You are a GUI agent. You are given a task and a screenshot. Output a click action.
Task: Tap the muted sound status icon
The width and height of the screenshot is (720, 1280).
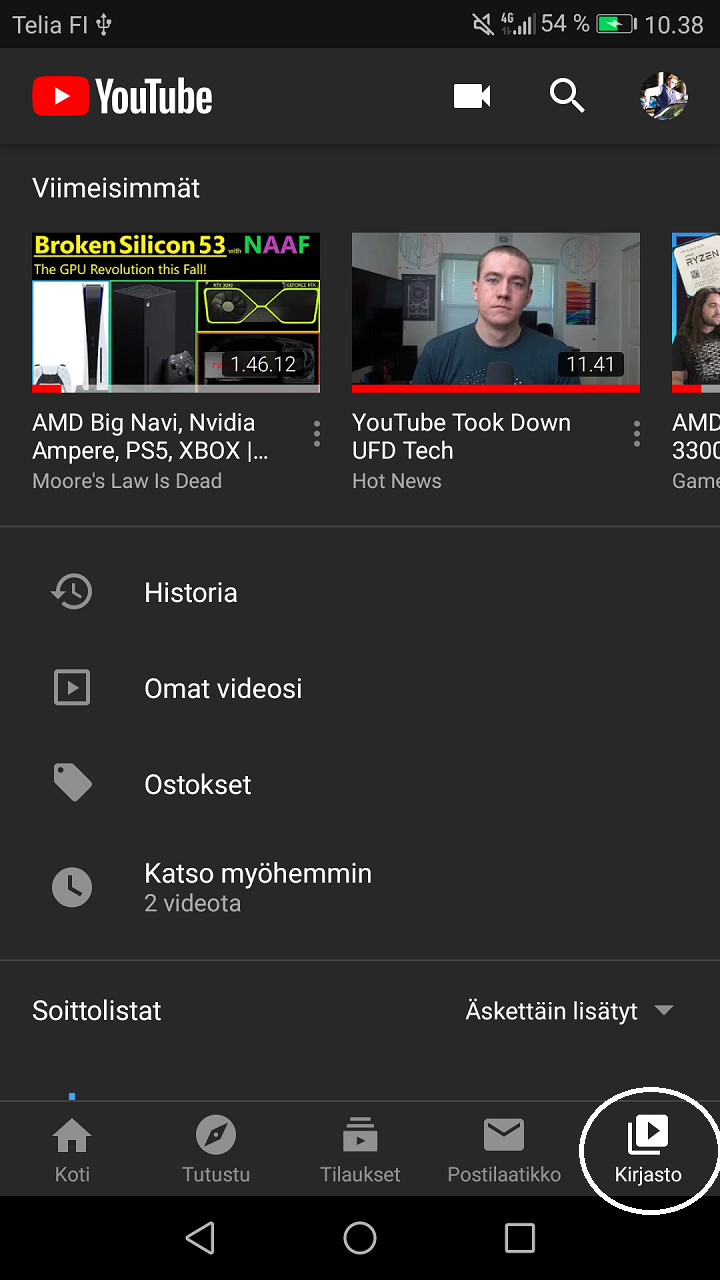pyautogui.click(x=484, y=24)
